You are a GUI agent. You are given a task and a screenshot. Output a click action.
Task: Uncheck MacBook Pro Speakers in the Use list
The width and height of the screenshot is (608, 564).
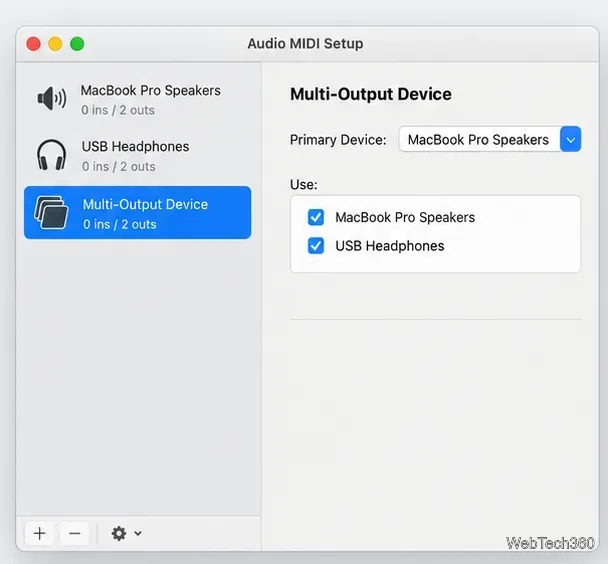point(316,217)
